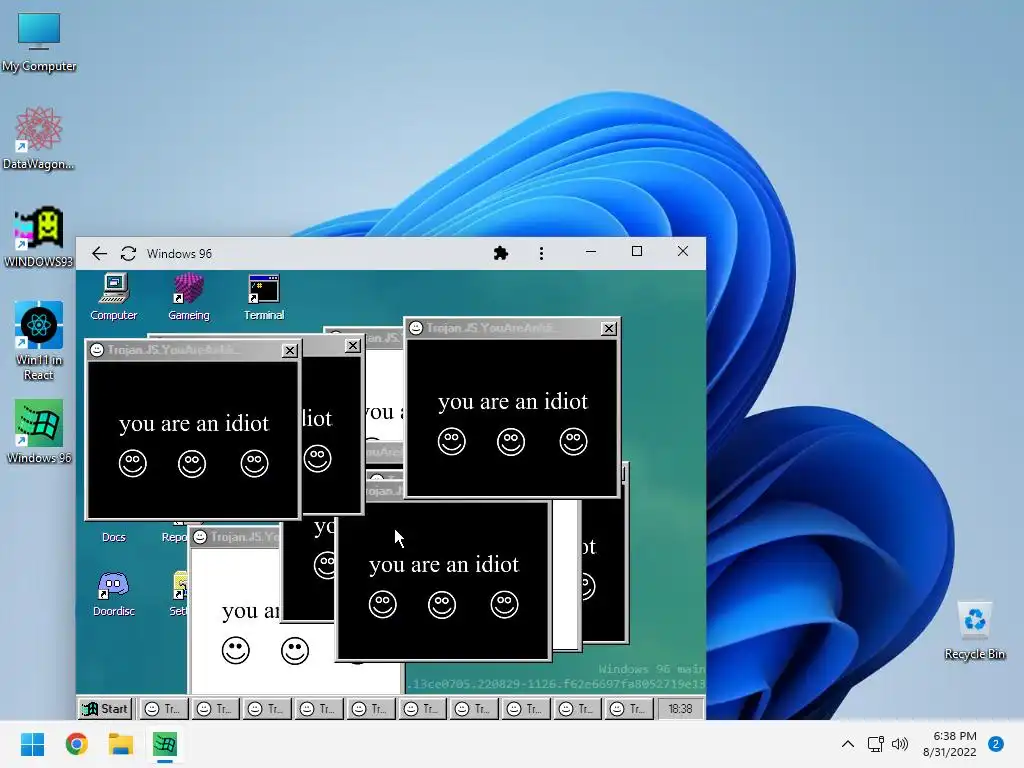This screenshot has width=1024, height=768.
Task: Open File Explorer from the taskbar
Action: point(121,744)
